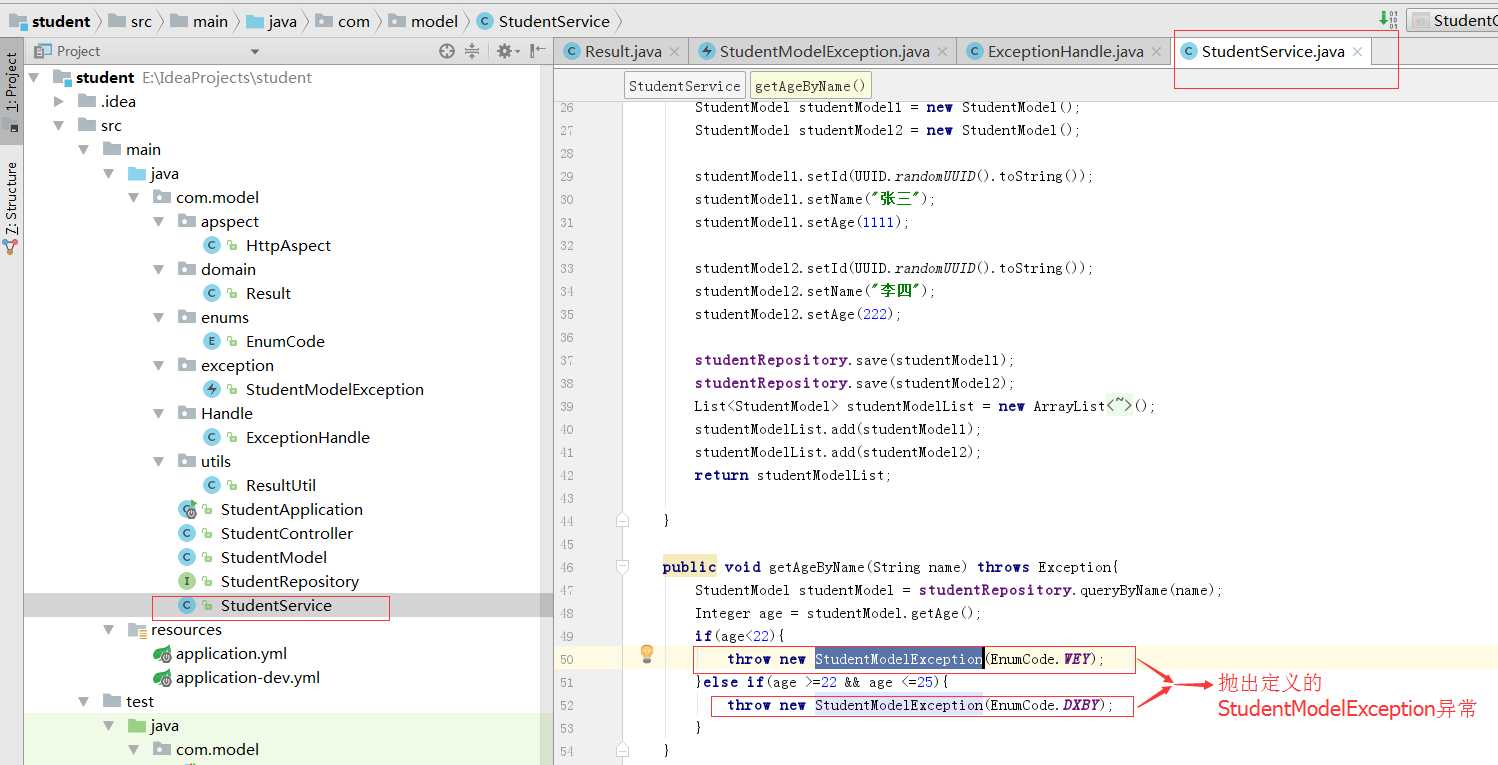
Task: Collapse the test folder
Action: coord(84,701)
